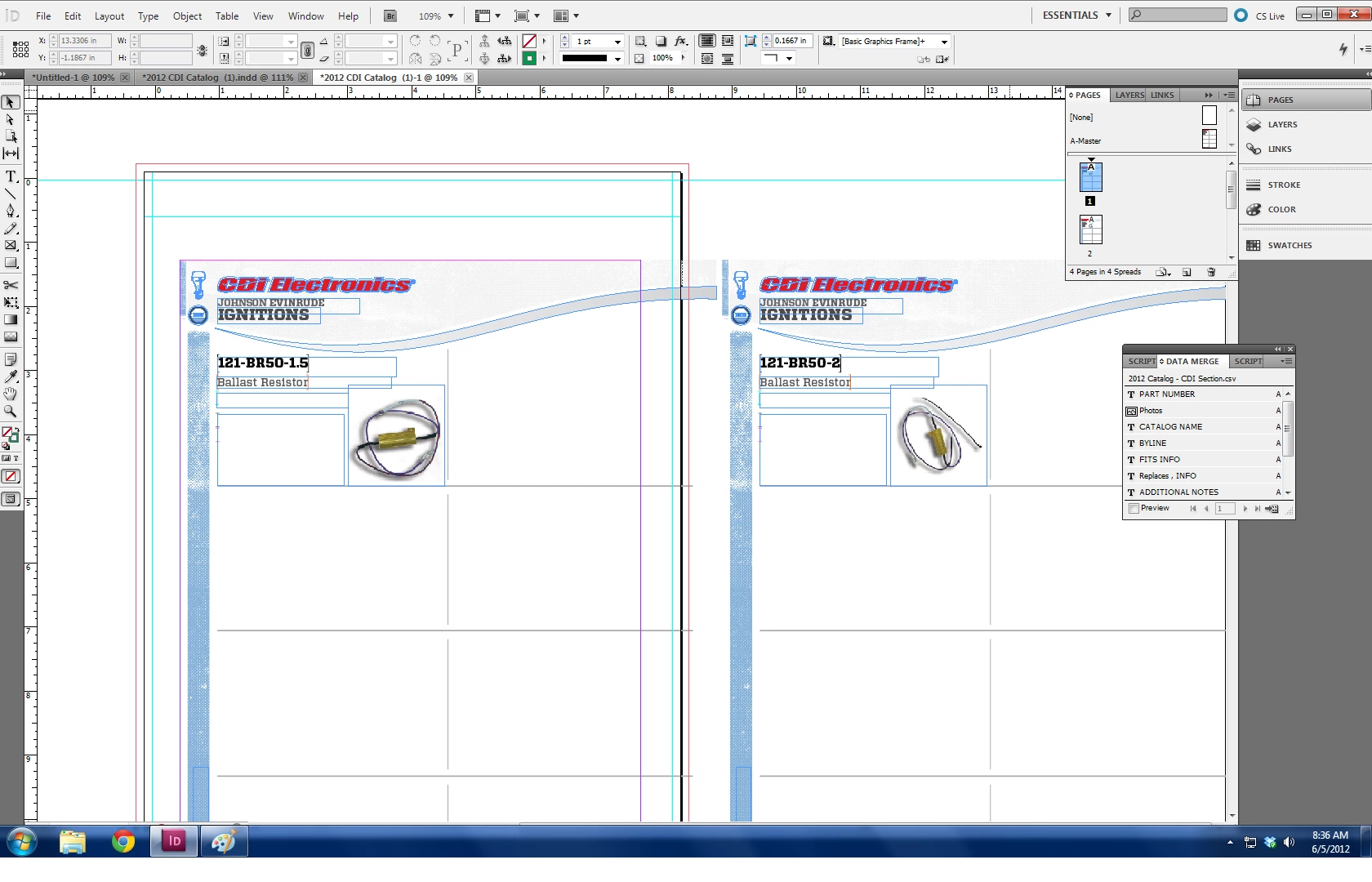Open the stroke weight 1 pt dropdown
The height and width of the screenshot is (882, 1372).
[617, 42]
